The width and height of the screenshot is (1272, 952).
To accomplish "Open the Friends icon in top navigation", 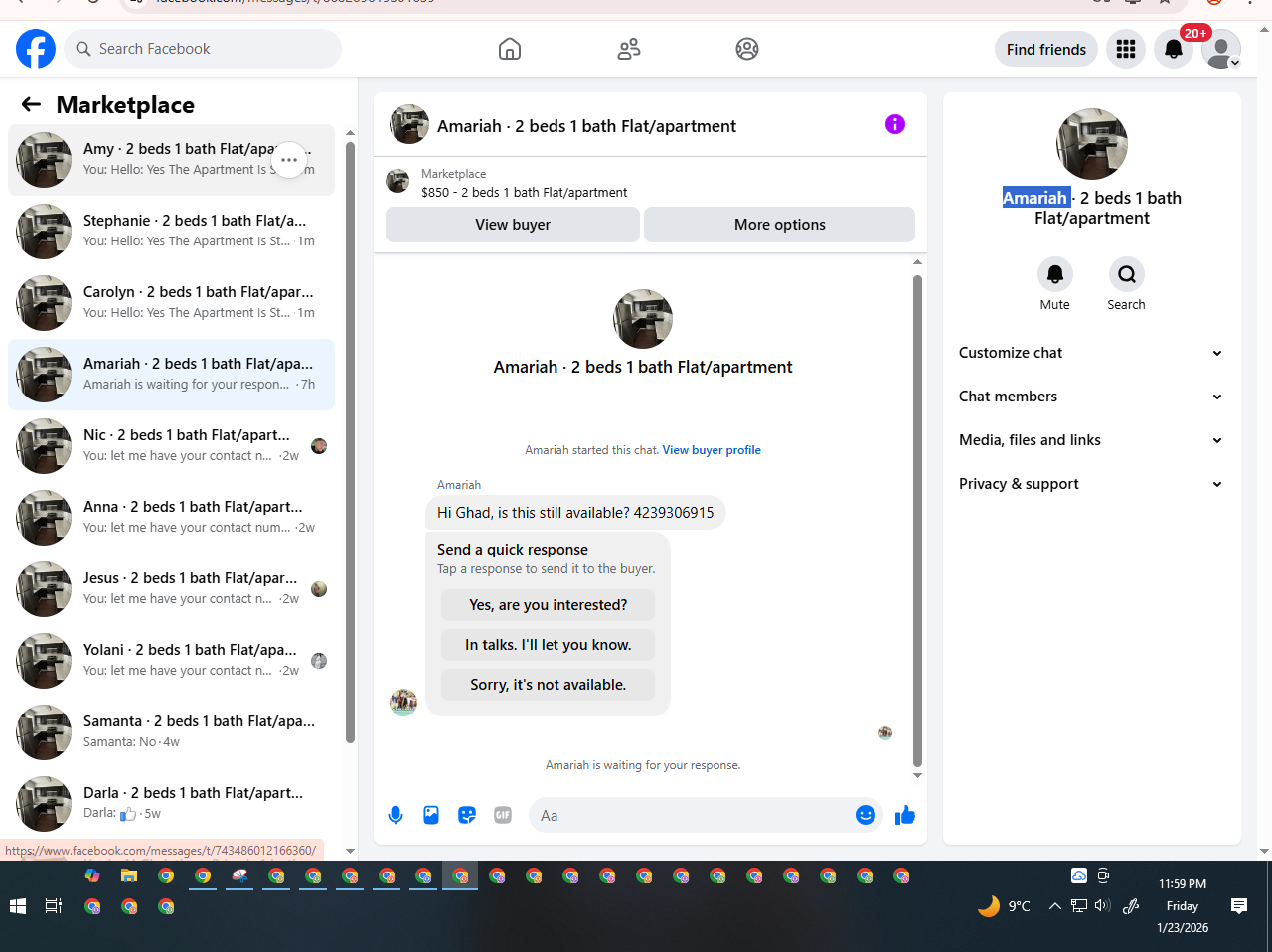I will [x=629, y=49].
